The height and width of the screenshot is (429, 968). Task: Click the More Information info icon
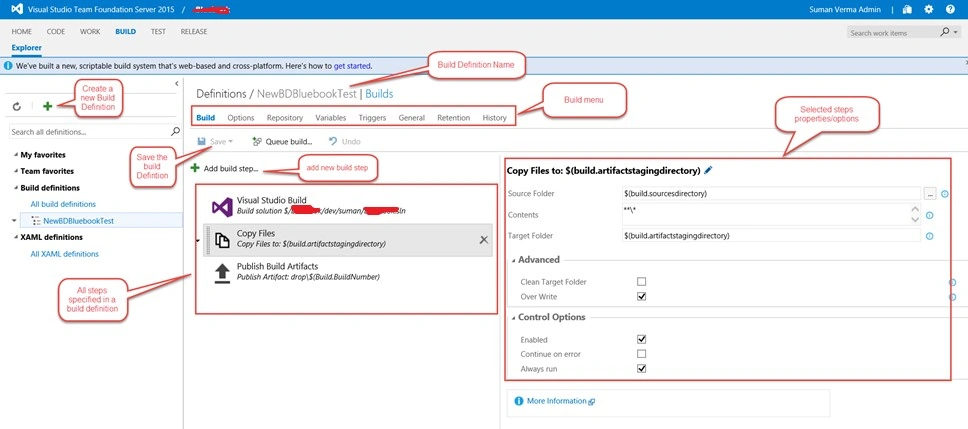(519, 401)
